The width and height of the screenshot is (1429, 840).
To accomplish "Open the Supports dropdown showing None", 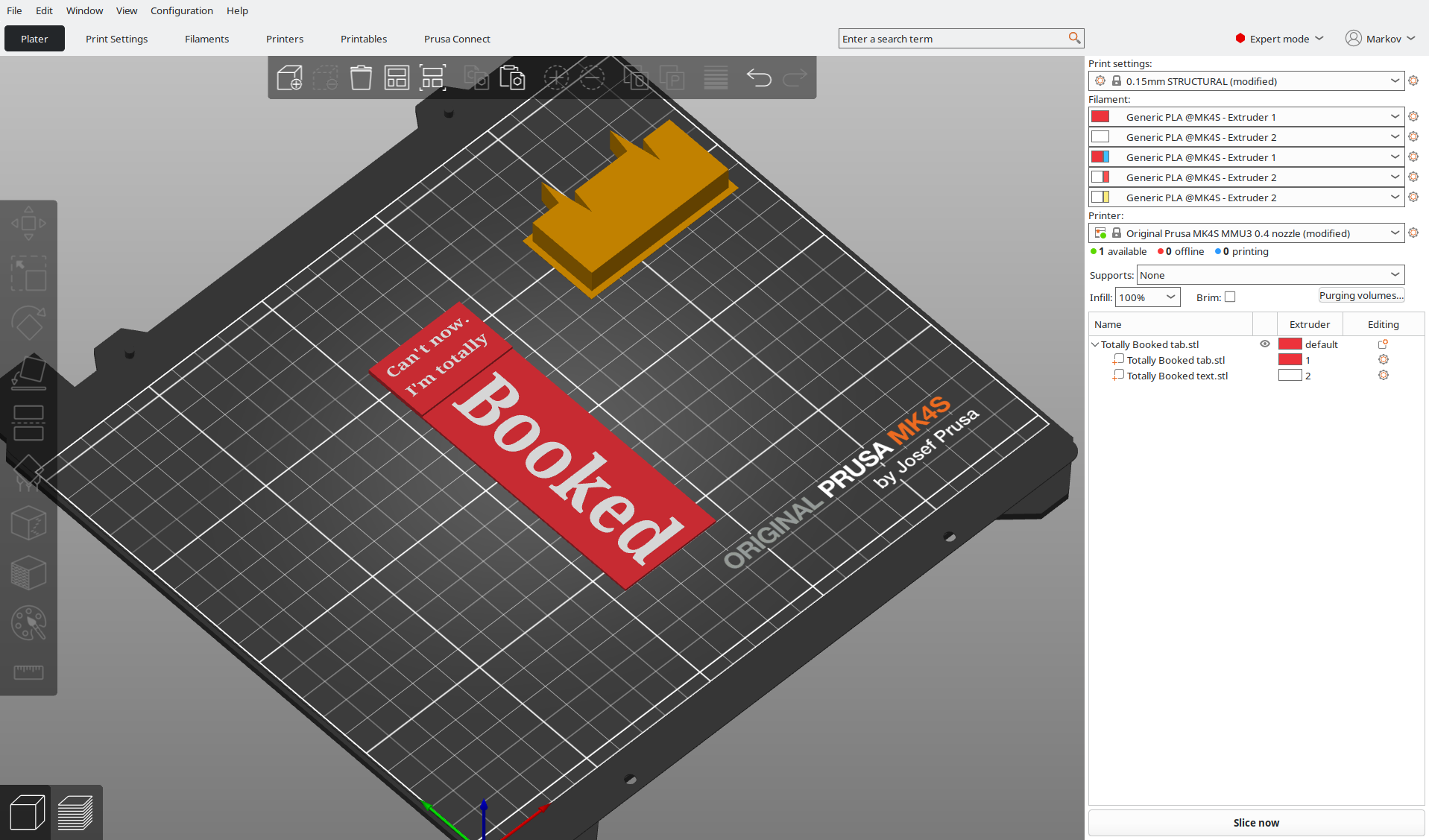I will pyautogui.click(x=1270, y=275).
